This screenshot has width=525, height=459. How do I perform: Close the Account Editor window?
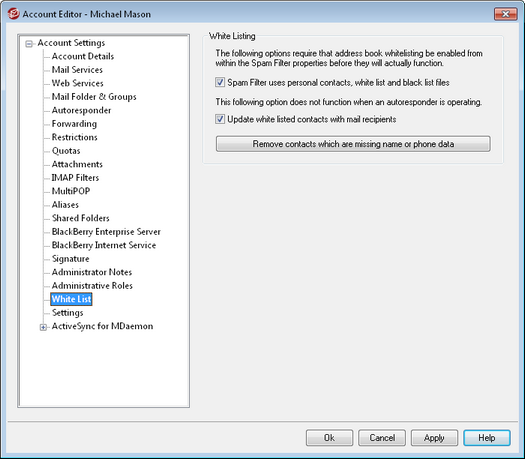[505, 14]
